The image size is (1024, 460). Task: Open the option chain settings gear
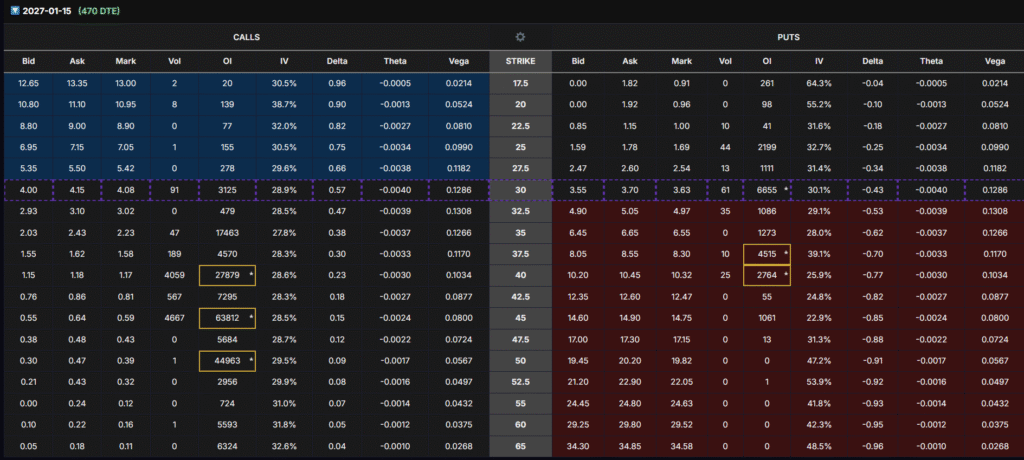pos(520,37)
